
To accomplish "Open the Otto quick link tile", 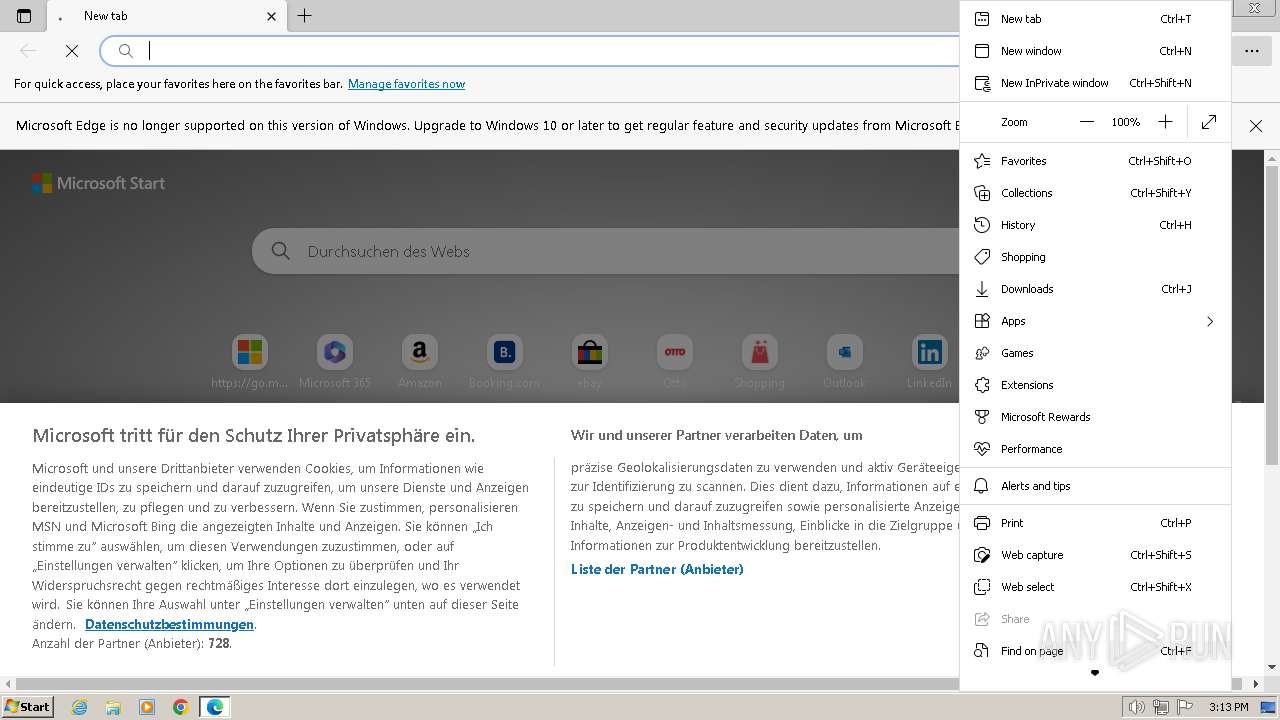I will tap(675, 361).
